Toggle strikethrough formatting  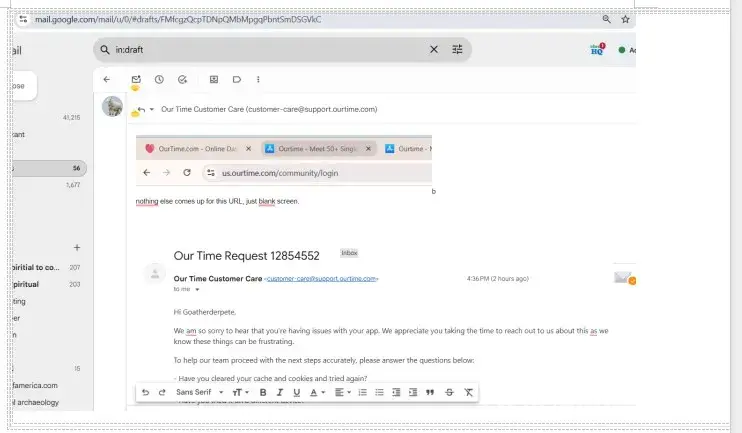click(449, 392)
